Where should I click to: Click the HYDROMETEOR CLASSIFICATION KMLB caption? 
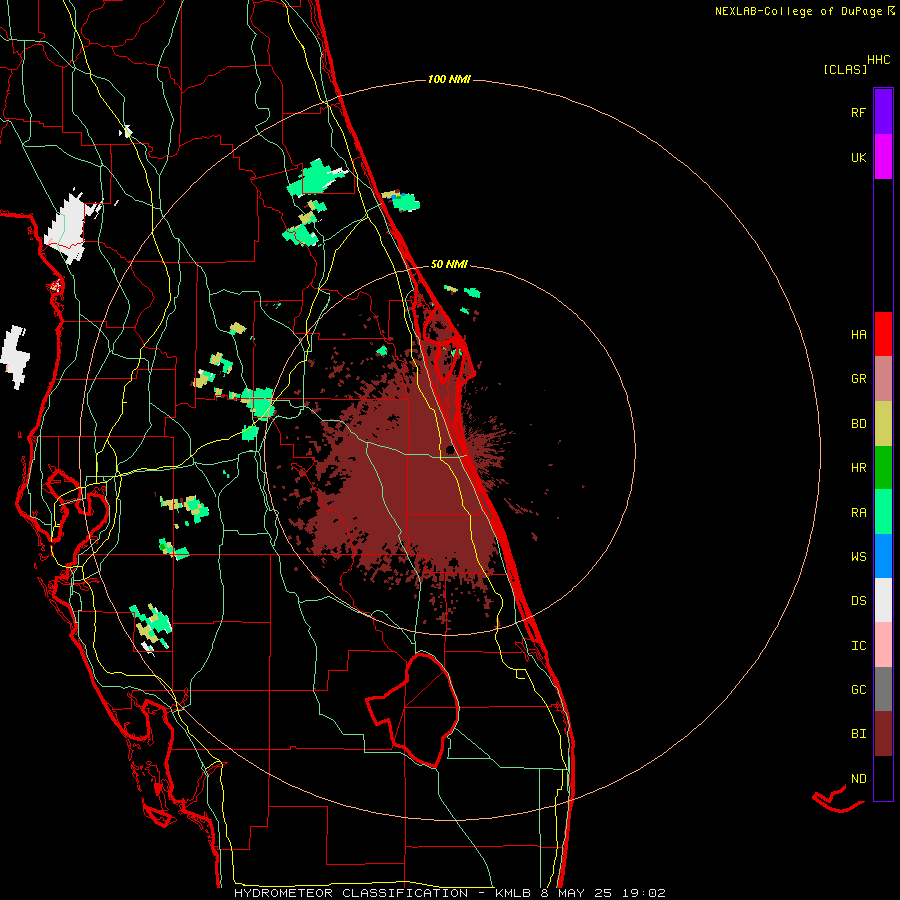tap(449, 893)
